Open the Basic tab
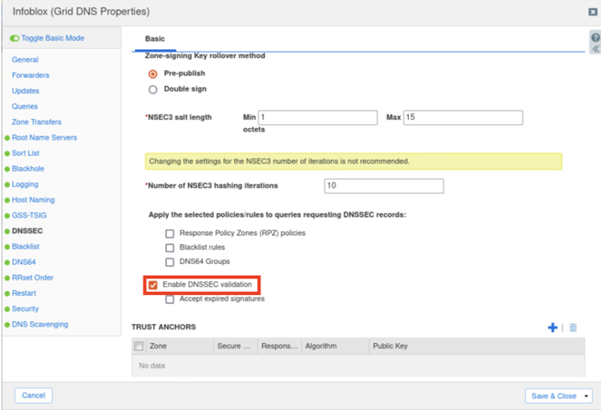 (155, 39)
